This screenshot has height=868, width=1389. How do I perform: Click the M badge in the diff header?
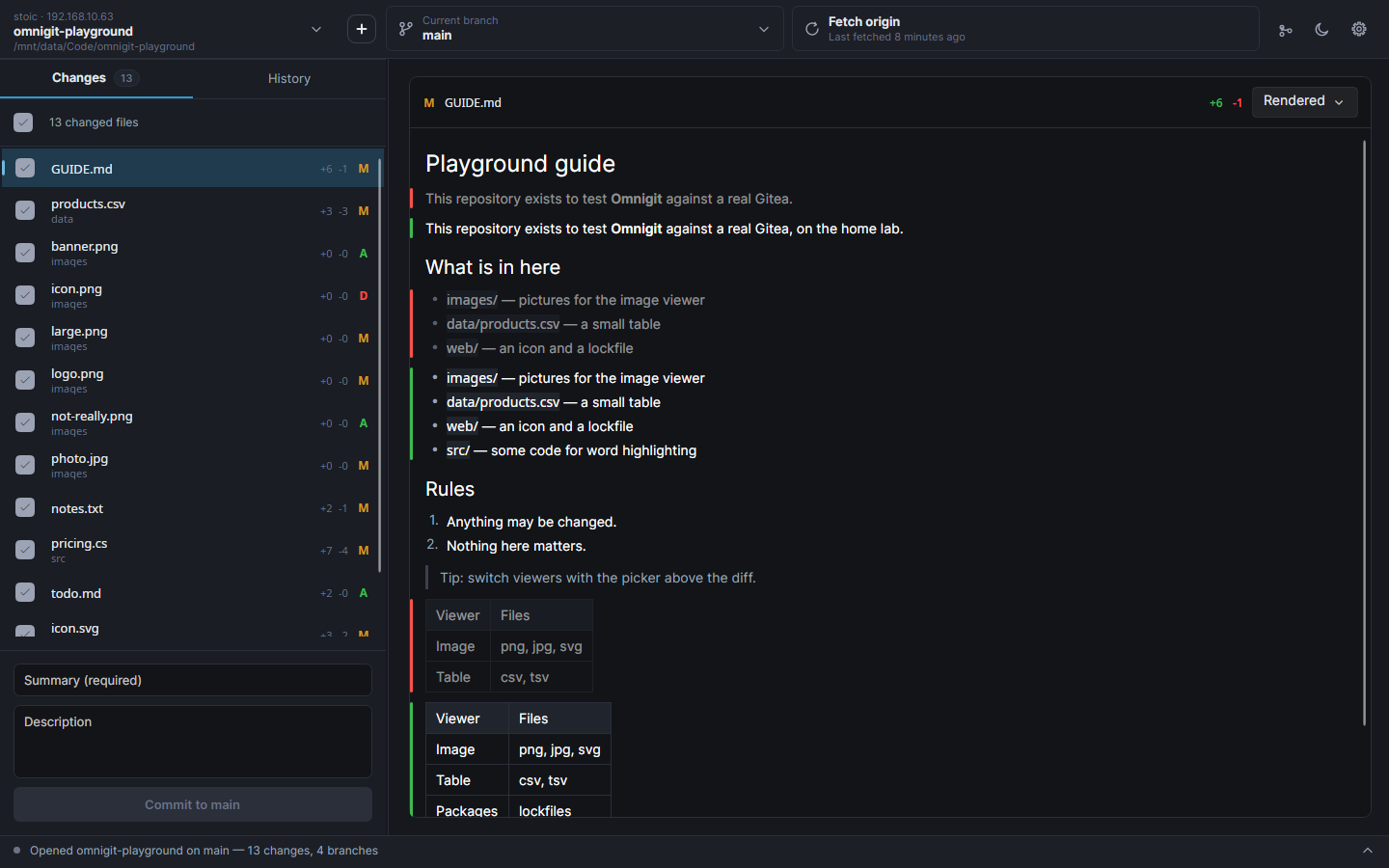click(x=429, y=103)
